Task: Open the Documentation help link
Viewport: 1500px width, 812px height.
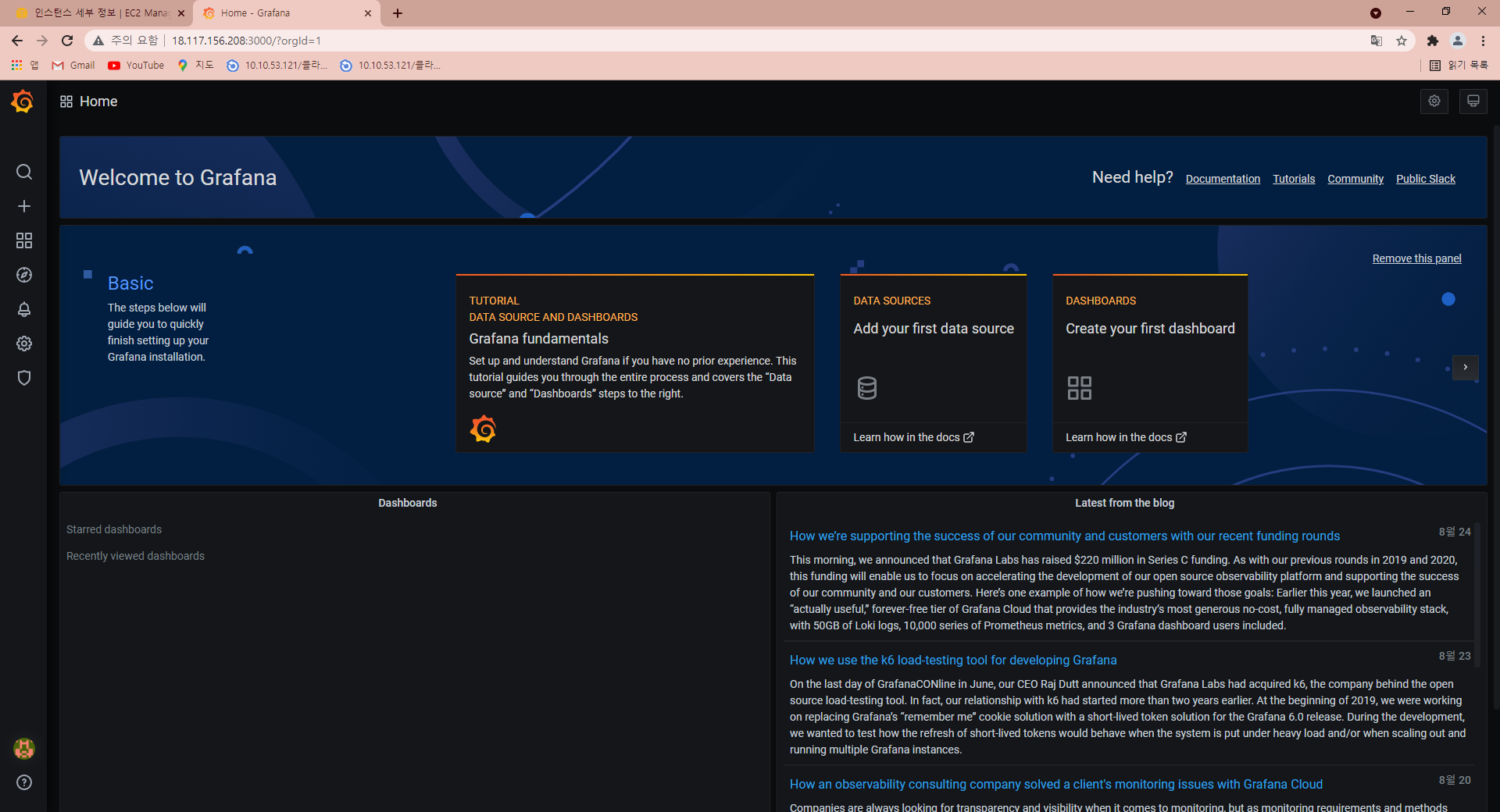Action: (1223, 179)
